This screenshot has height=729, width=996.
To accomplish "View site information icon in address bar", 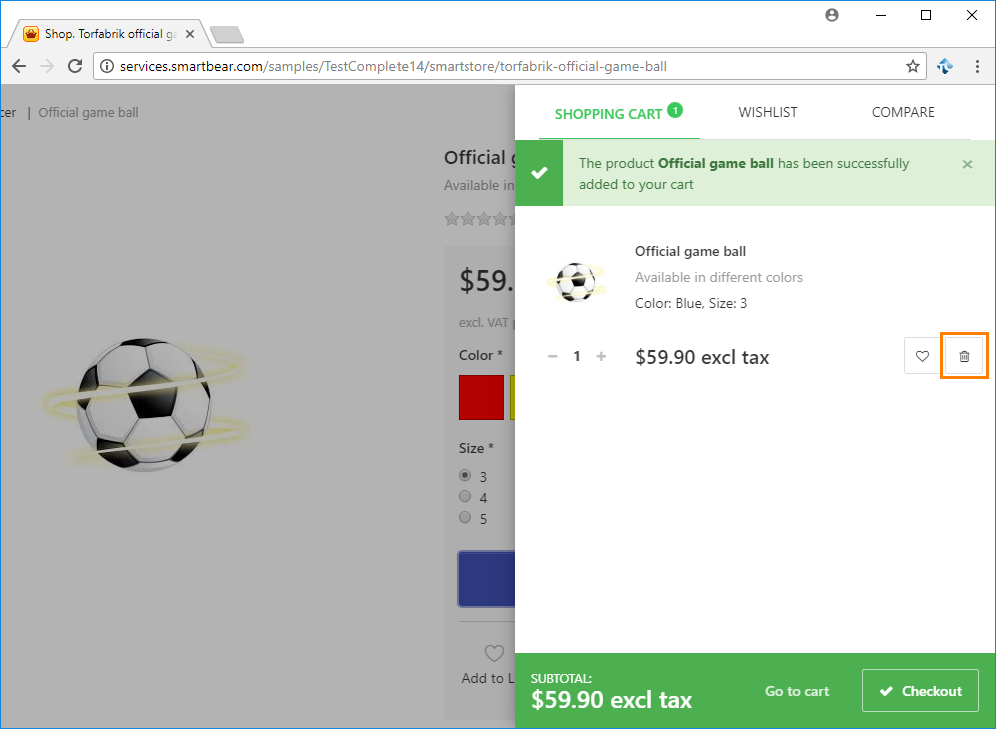I will tap(107, 66).
